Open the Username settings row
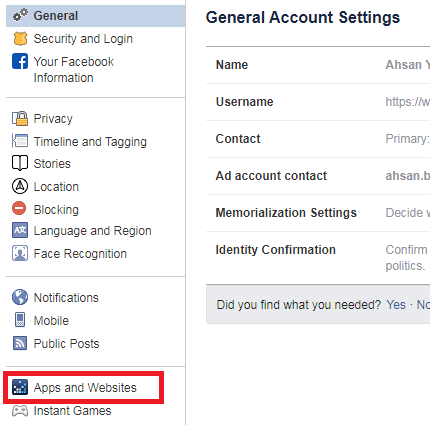 pyautogui.click(x=318, y=102)
